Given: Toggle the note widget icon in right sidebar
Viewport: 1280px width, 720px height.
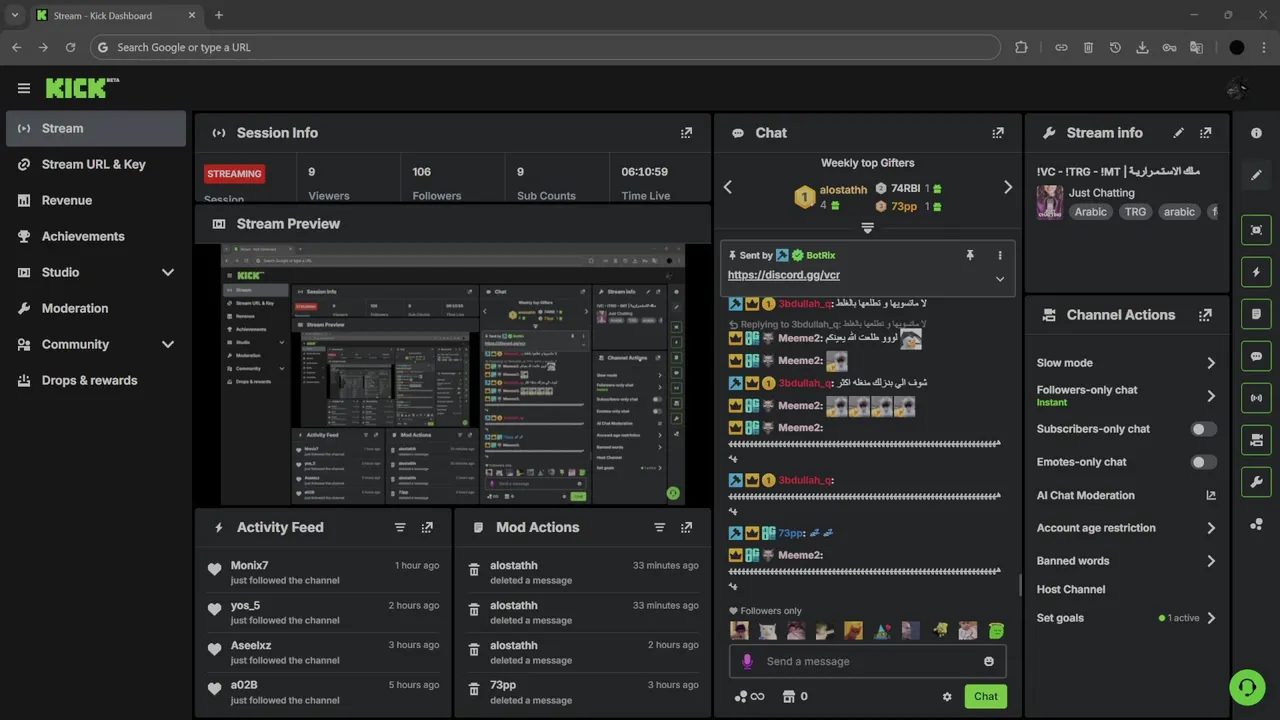Looking at the screenshot, I should pos(1257,314).
